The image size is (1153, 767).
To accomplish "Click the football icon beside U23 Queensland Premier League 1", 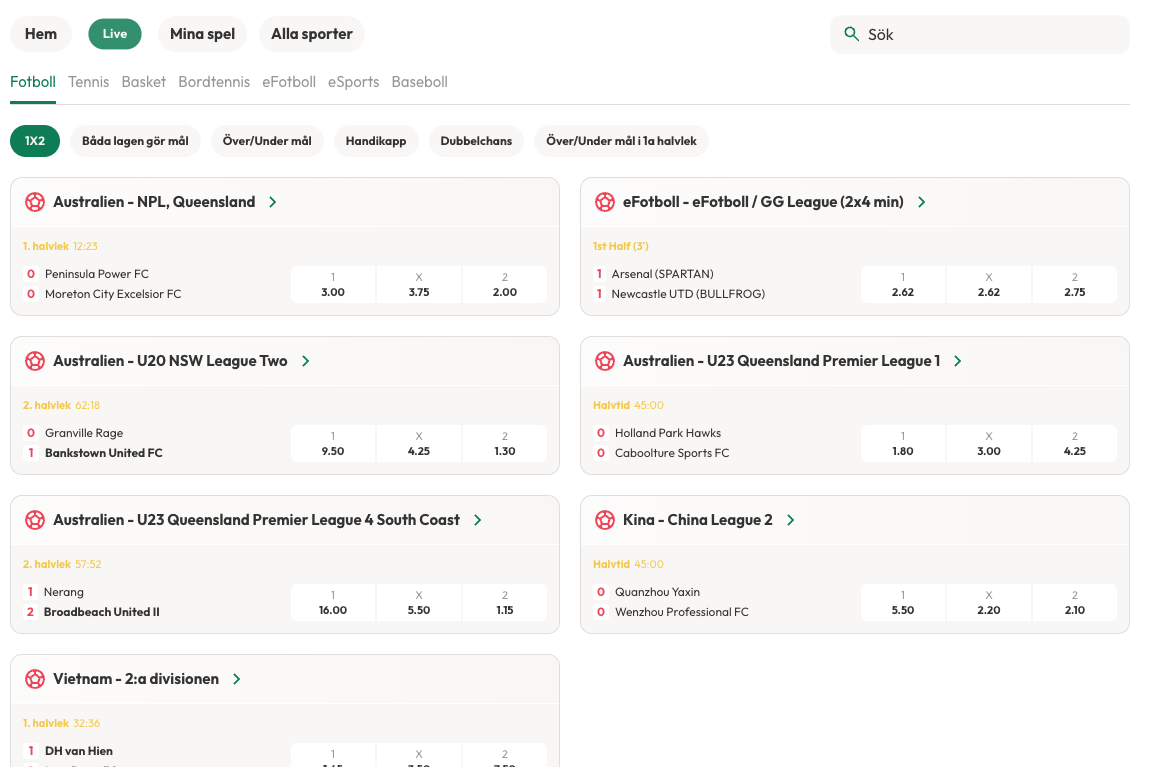I will (x=605, y=361).
